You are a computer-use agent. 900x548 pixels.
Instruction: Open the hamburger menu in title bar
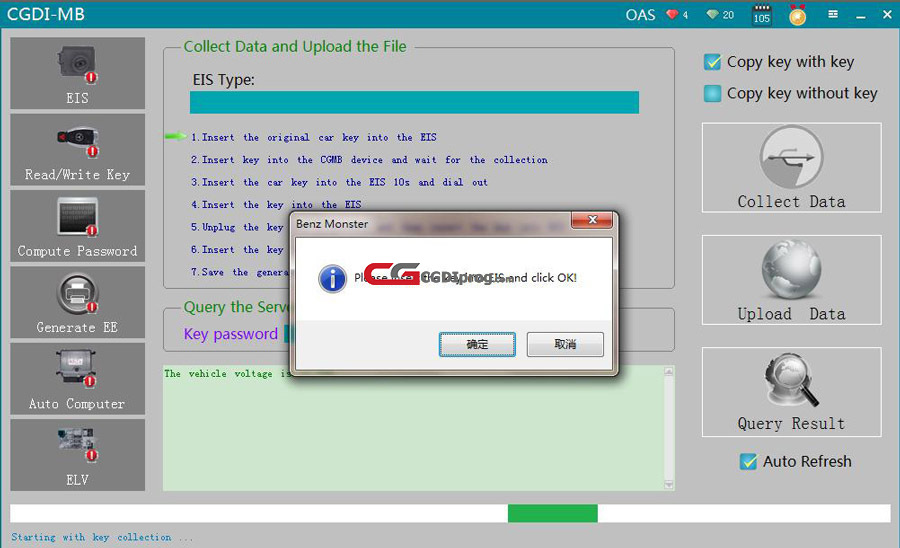(x=833, y=14)
